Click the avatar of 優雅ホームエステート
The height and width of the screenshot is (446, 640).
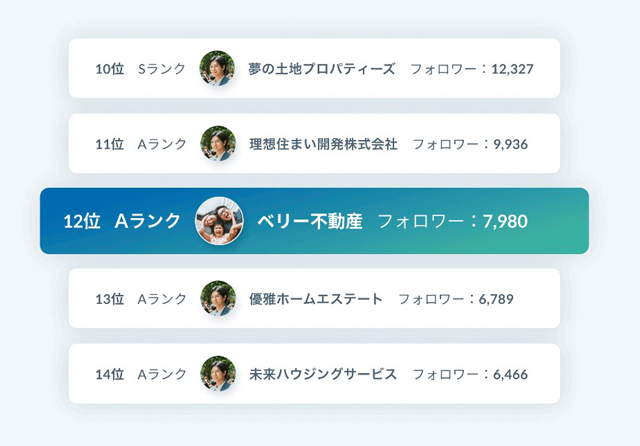(218, 298)
